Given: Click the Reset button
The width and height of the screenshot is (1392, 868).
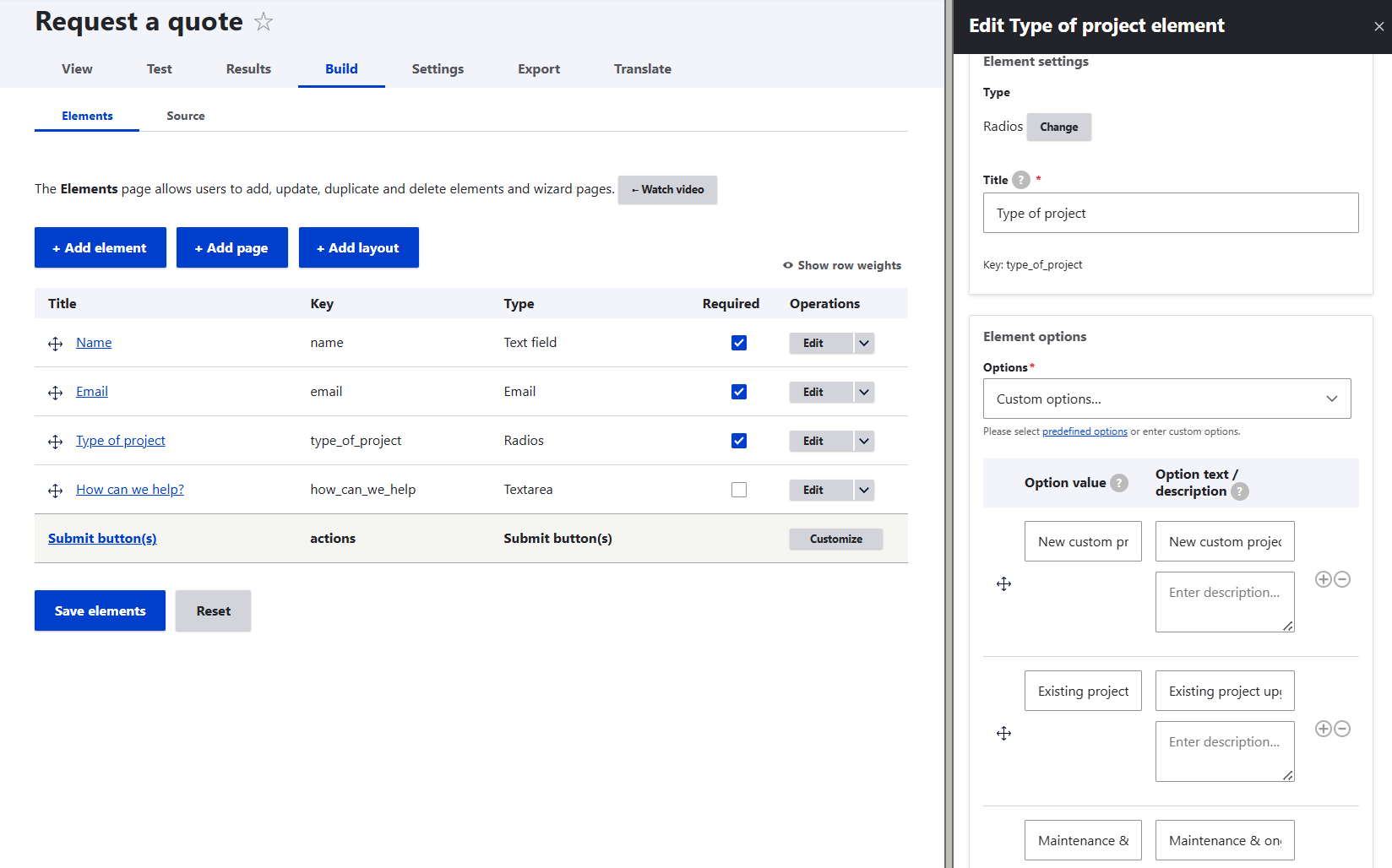Looking at the screenshot, I should coord(213,610).
